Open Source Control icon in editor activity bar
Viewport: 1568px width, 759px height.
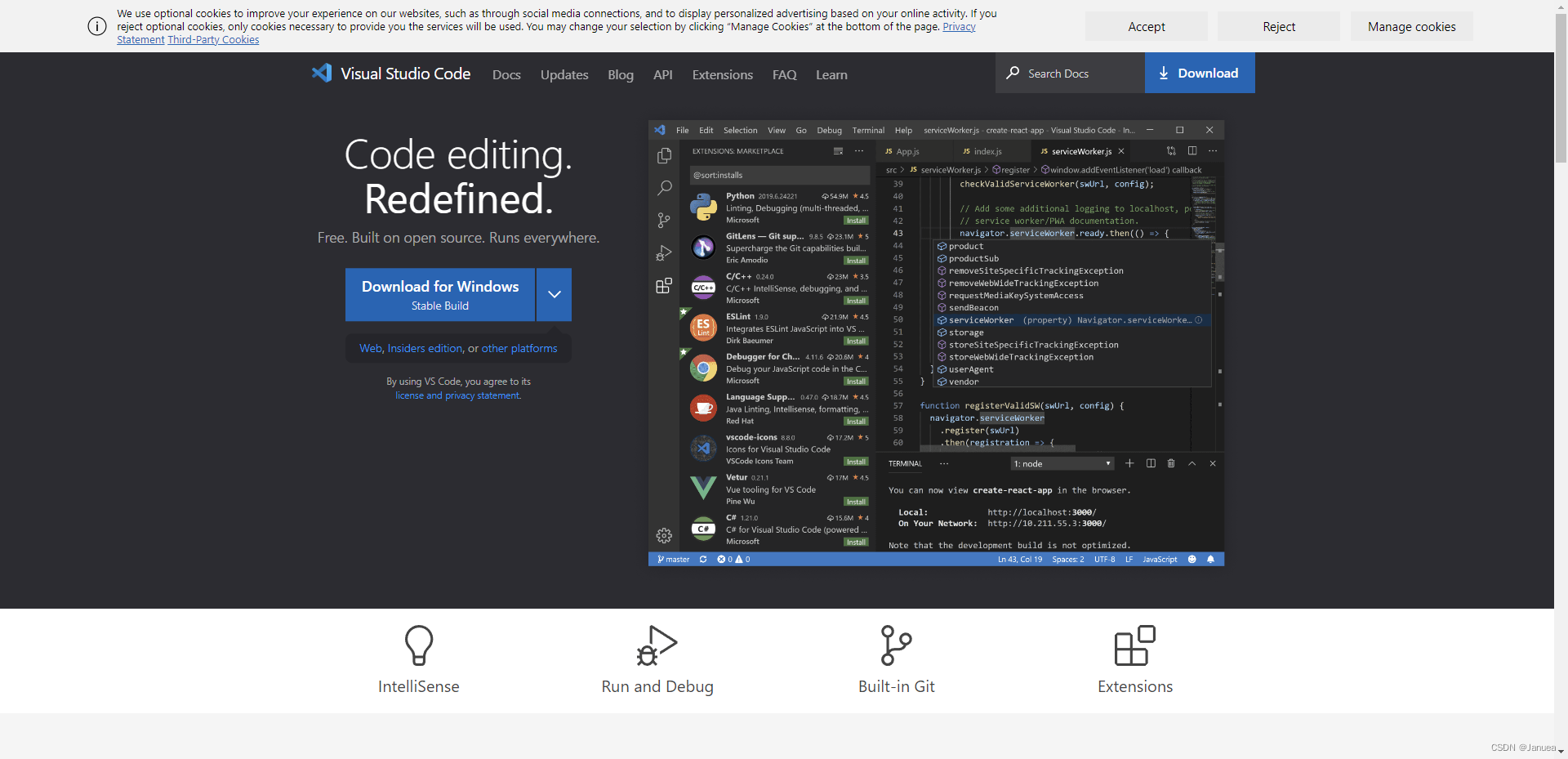click(x=664, y=221)
